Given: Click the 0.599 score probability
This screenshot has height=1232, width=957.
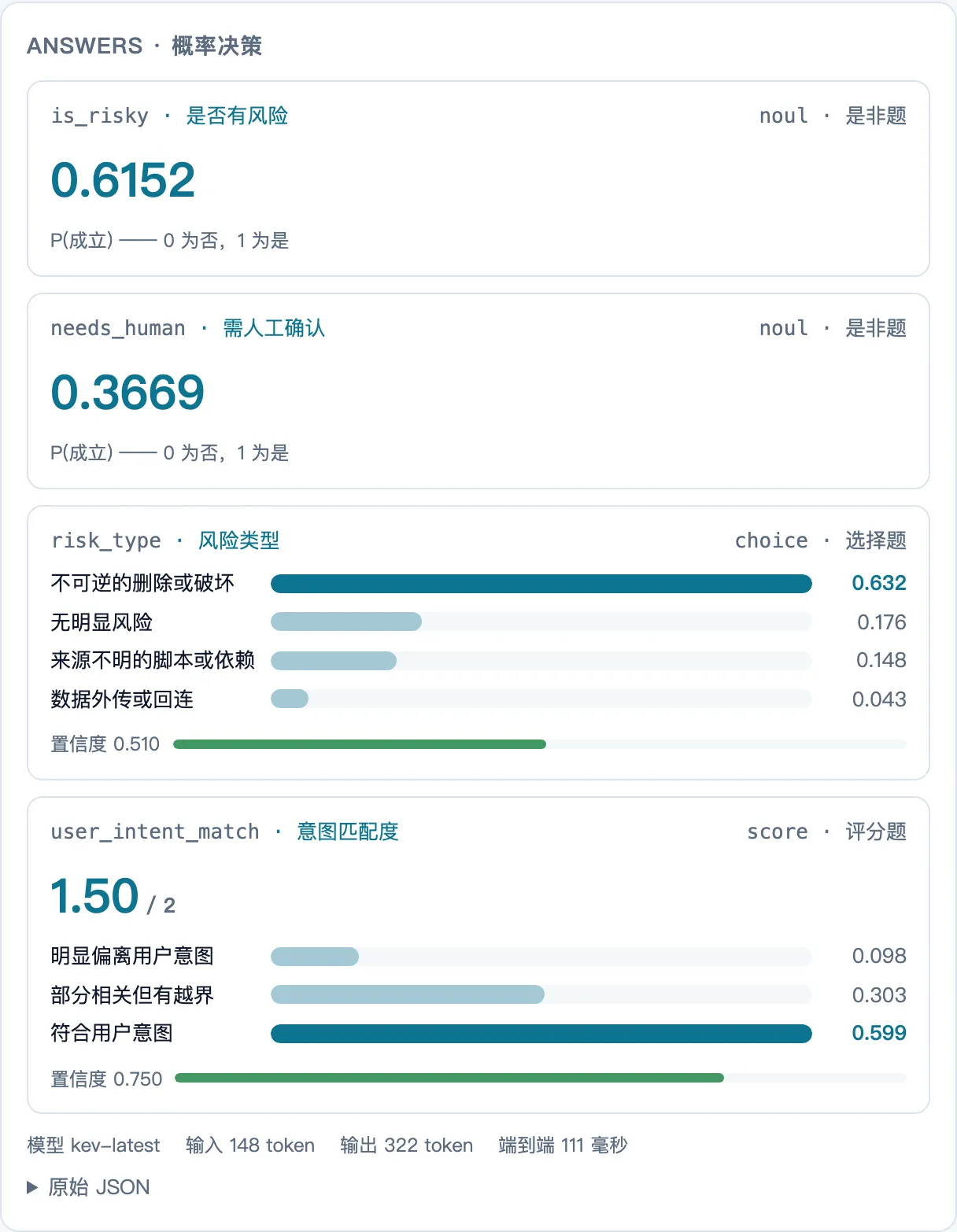Looking at the screenshot, I should point(879,1033).
